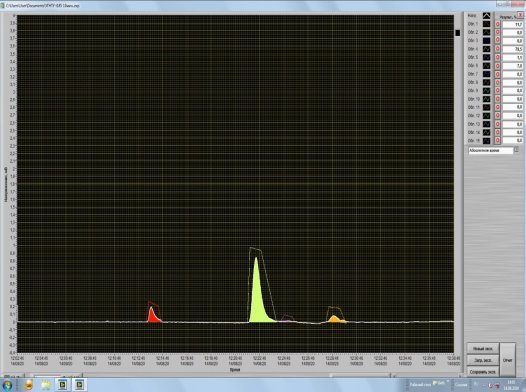Click the waveform icon for channel 14

(x=486, y=132)
